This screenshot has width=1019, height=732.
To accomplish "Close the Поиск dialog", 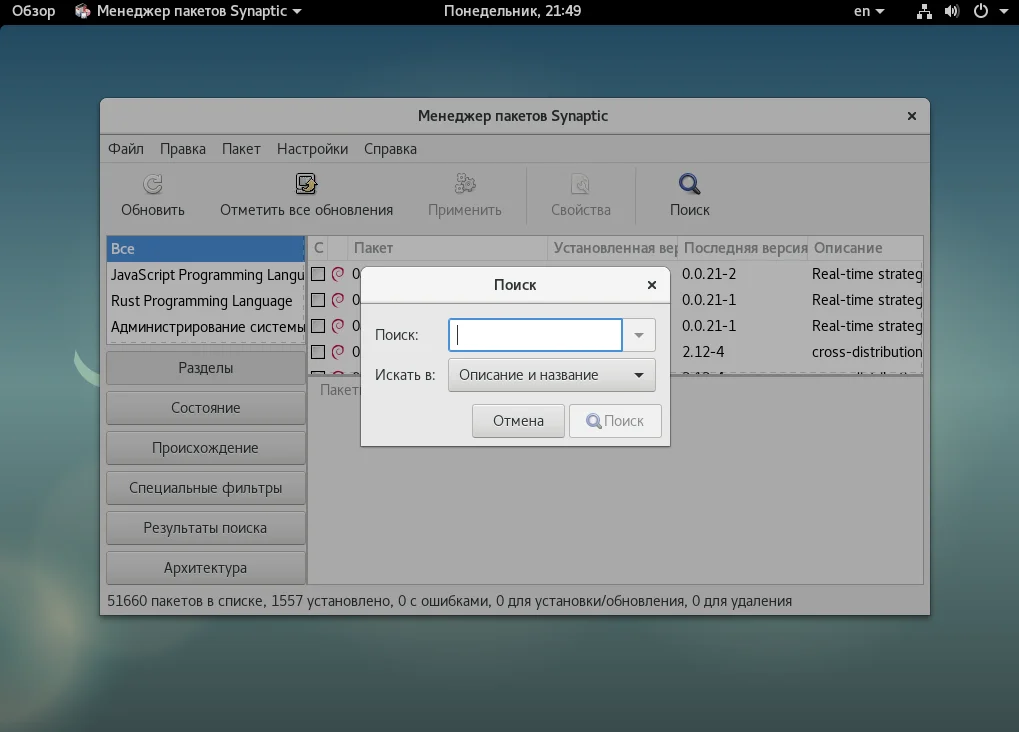I will 652,285.
